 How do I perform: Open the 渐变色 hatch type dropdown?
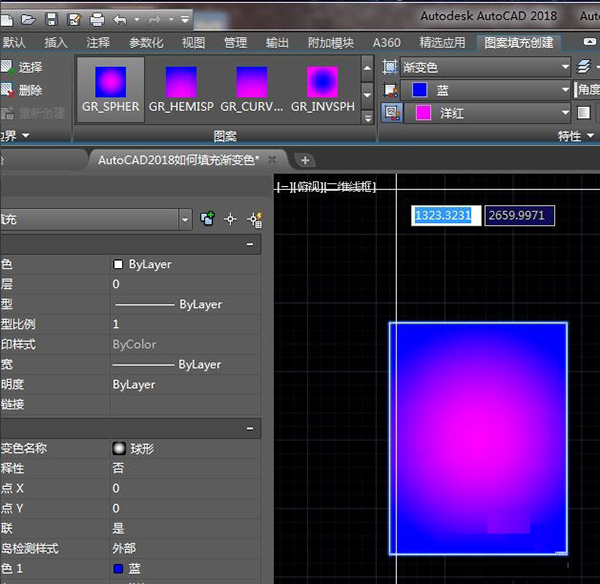click(x=565, y=67)
